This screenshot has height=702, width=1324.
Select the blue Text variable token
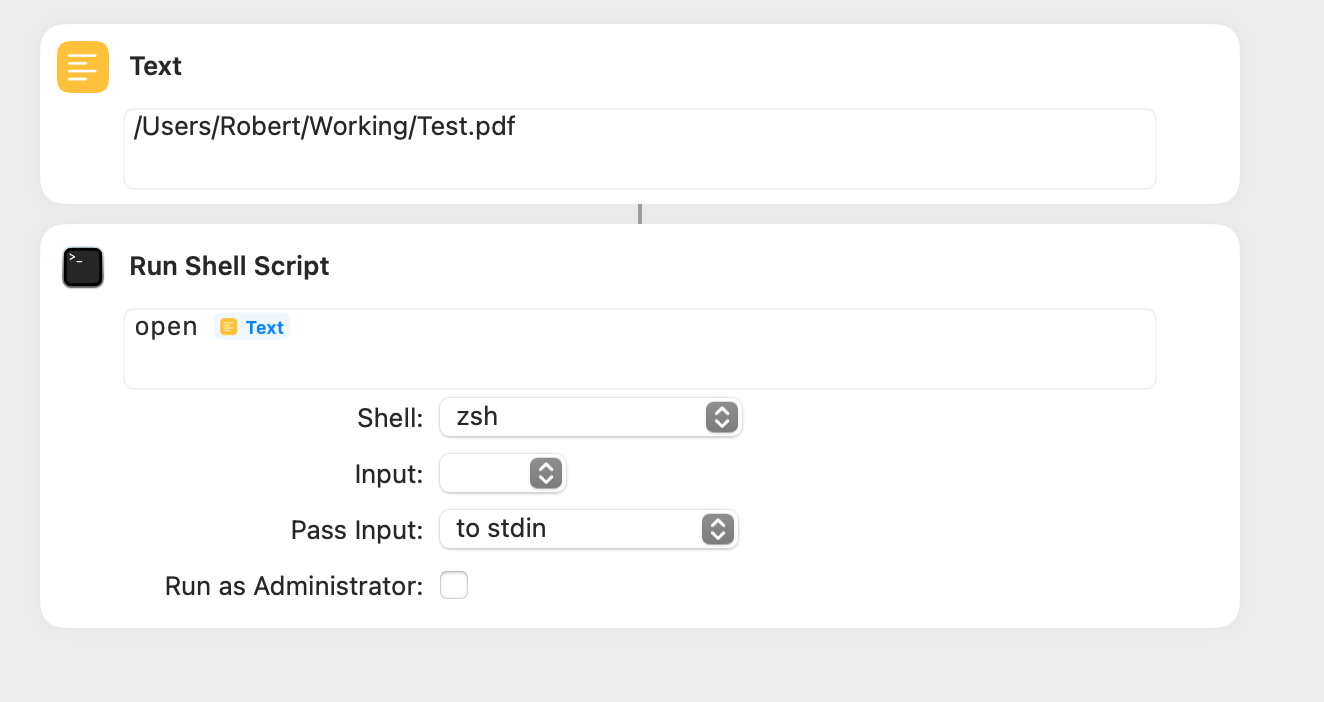(x=252, y=327)
